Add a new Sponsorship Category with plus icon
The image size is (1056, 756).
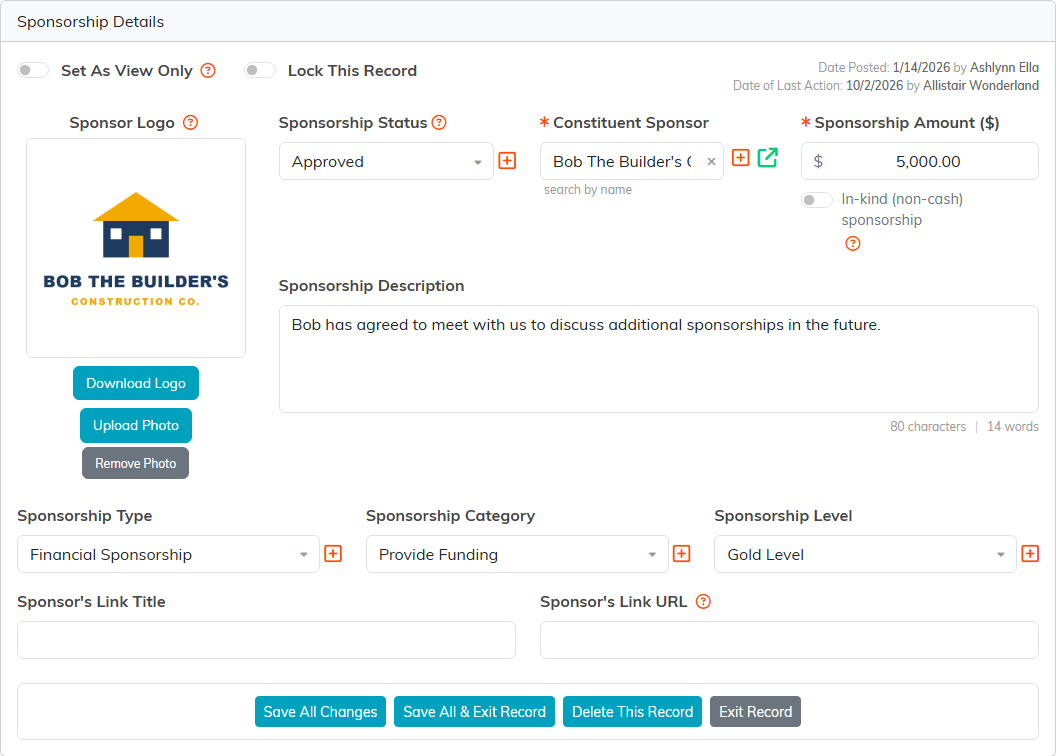(682, 554)
